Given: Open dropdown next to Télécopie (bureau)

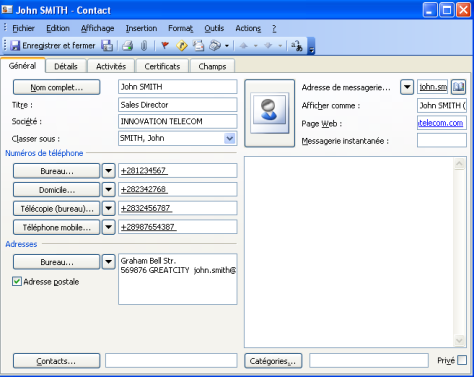Looking at the screenshot, I should coord(108,209).
